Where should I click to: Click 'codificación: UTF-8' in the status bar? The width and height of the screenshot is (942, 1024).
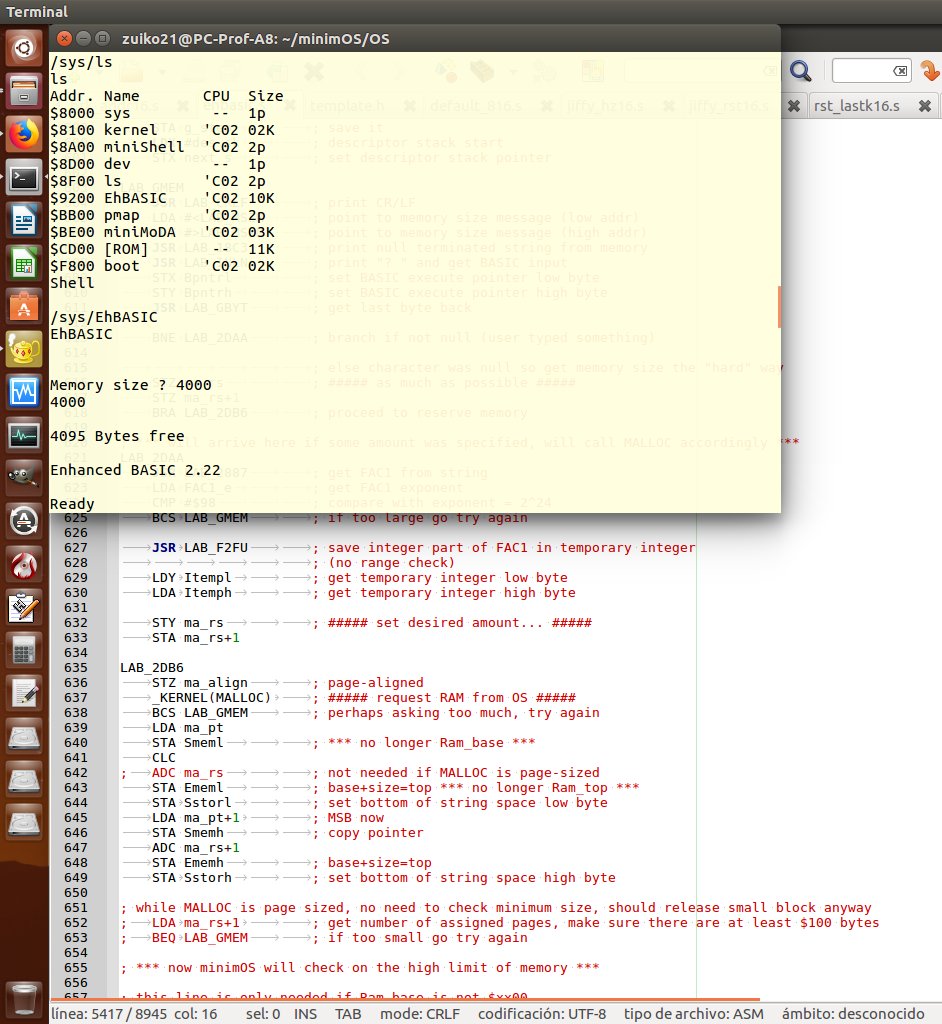[x=542, y=1014]
